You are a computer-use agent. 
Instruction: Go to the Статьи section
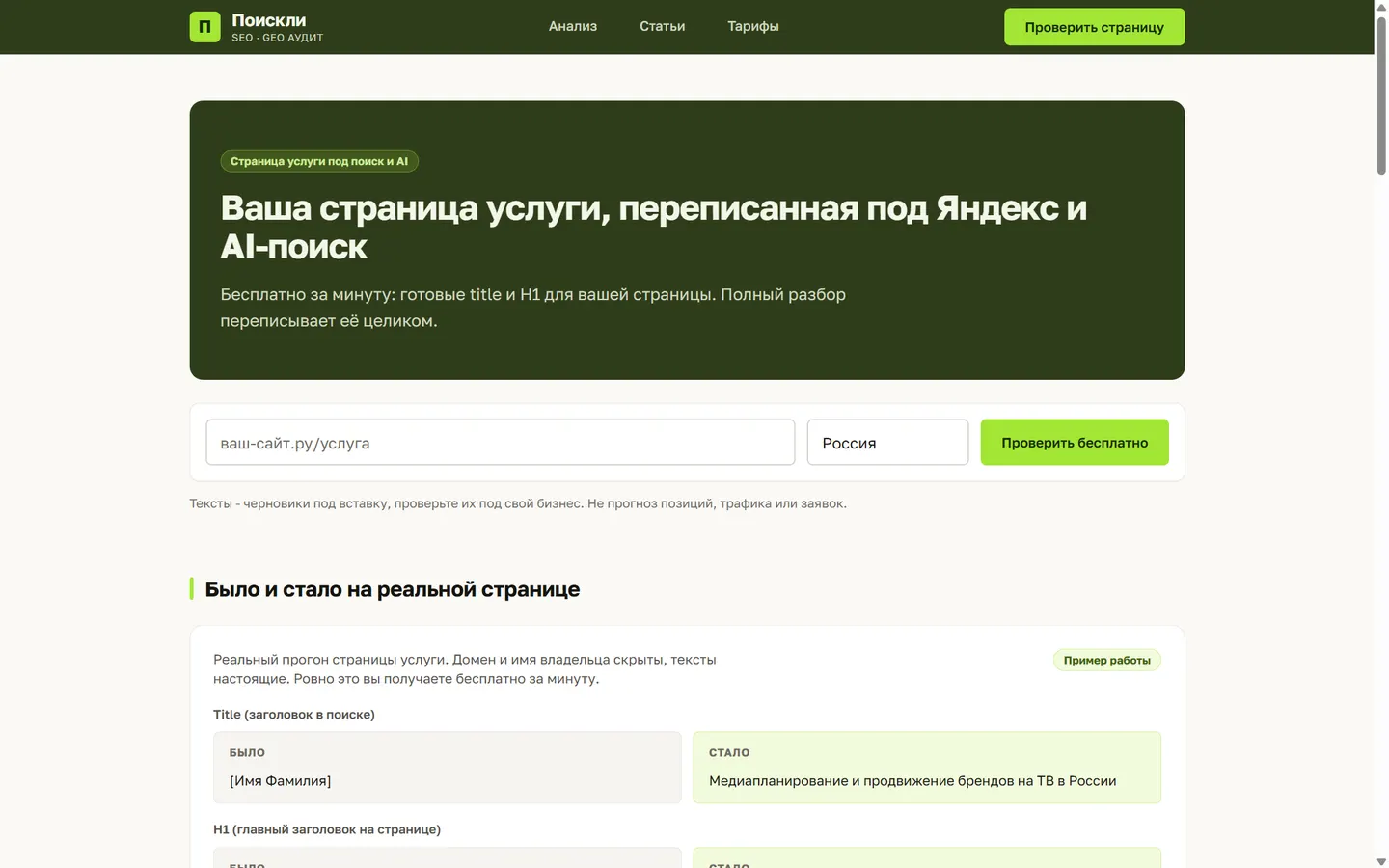click(662, 26)
